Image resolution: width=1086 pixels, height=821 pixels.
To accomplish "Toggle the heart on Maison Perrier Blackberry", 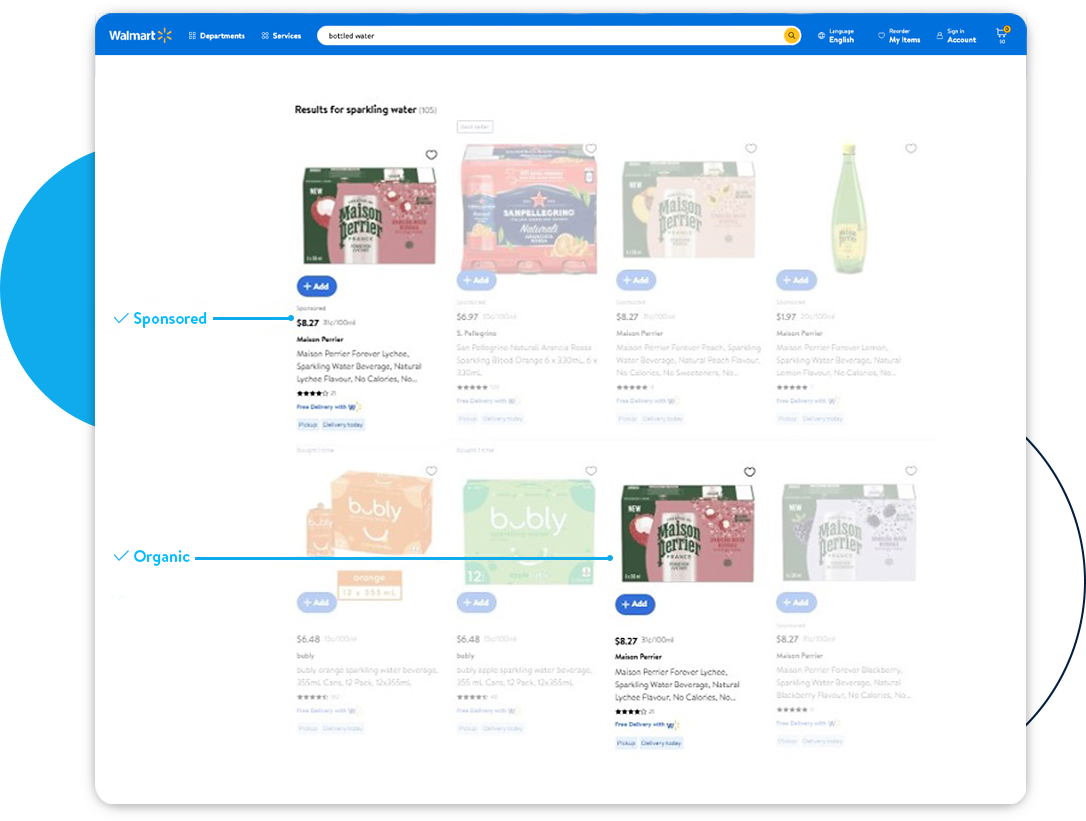I will [911, 470].
